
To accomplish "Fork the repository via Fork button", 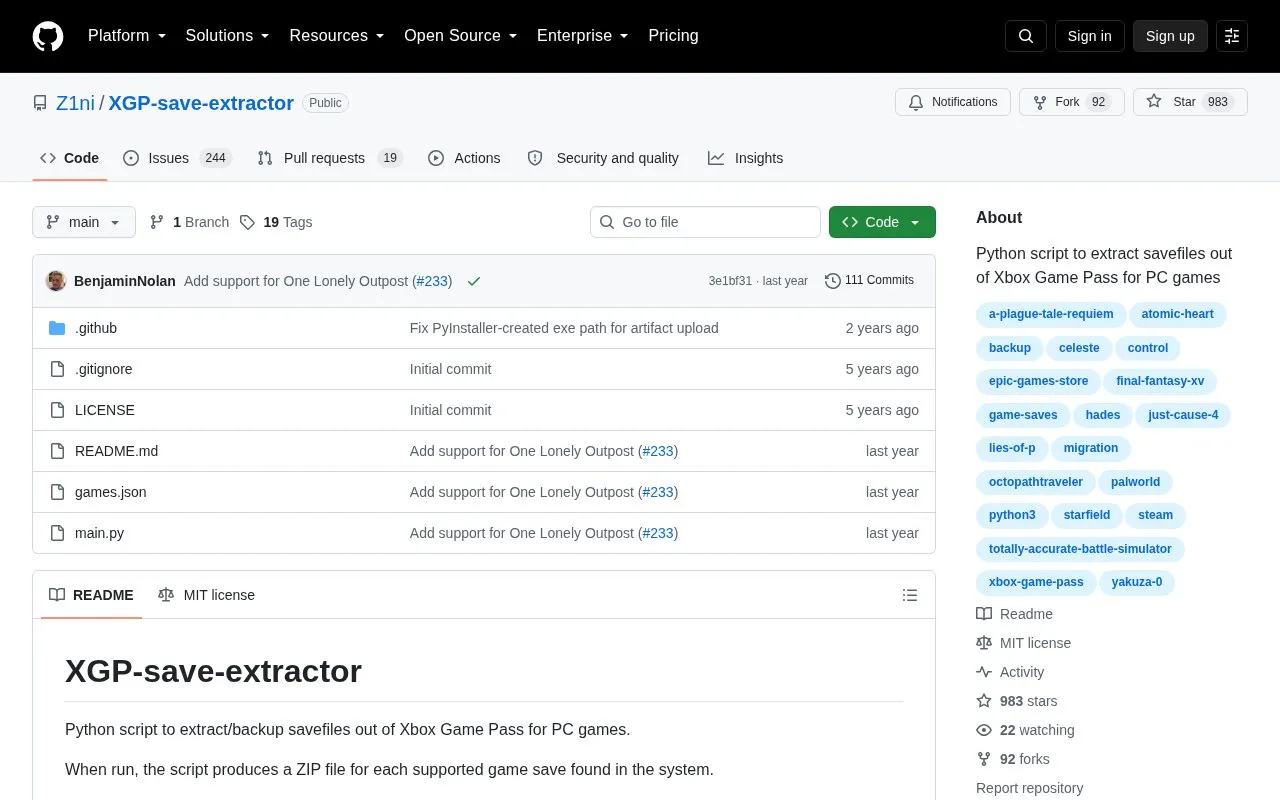I will (x=1072, y=102).
